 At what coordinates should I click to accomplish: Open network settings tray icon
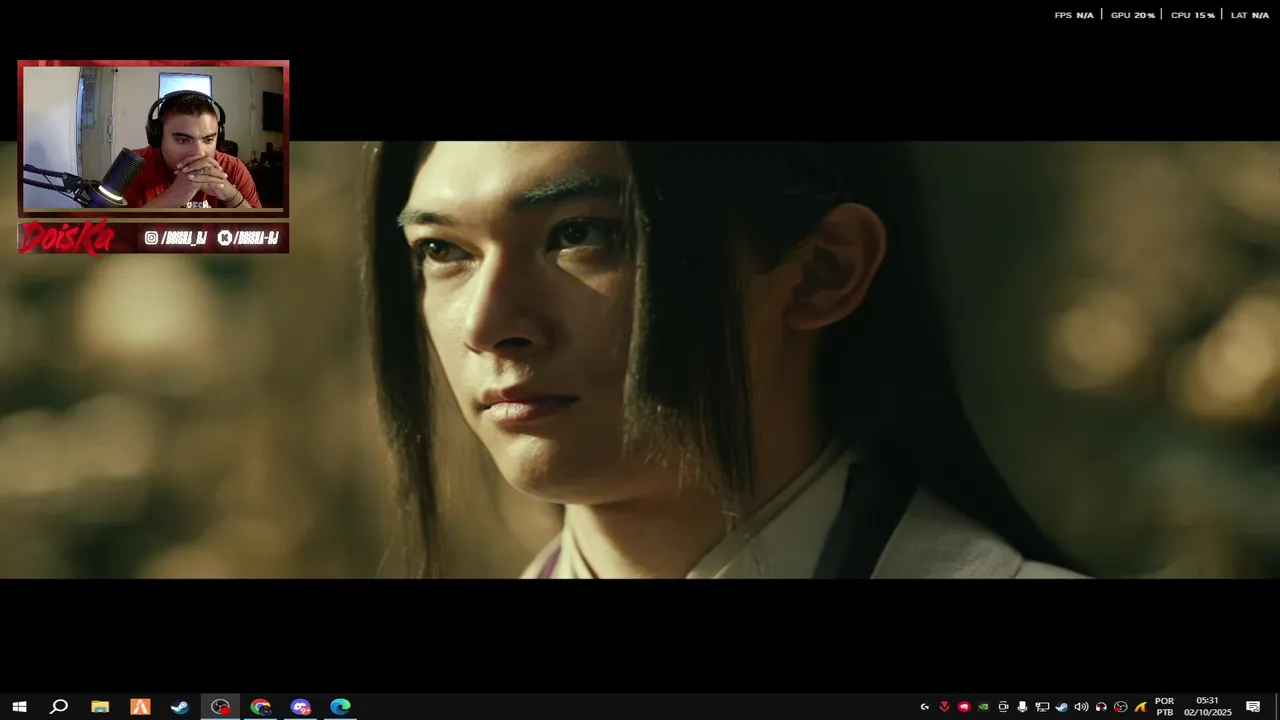(x=1042, y=707)
